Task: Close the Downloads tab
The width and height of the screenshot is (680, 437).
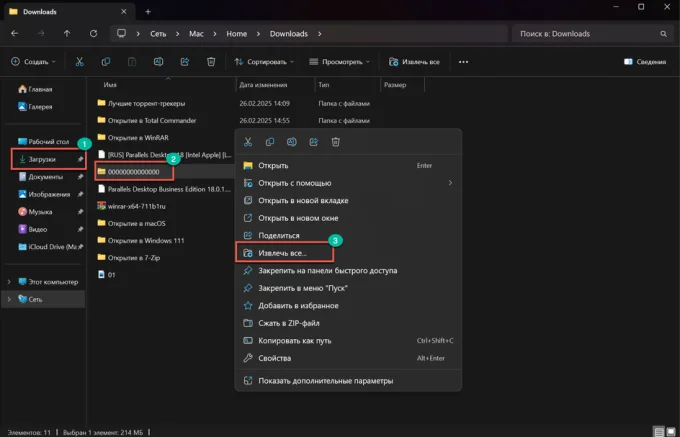Action: (124, 12)
